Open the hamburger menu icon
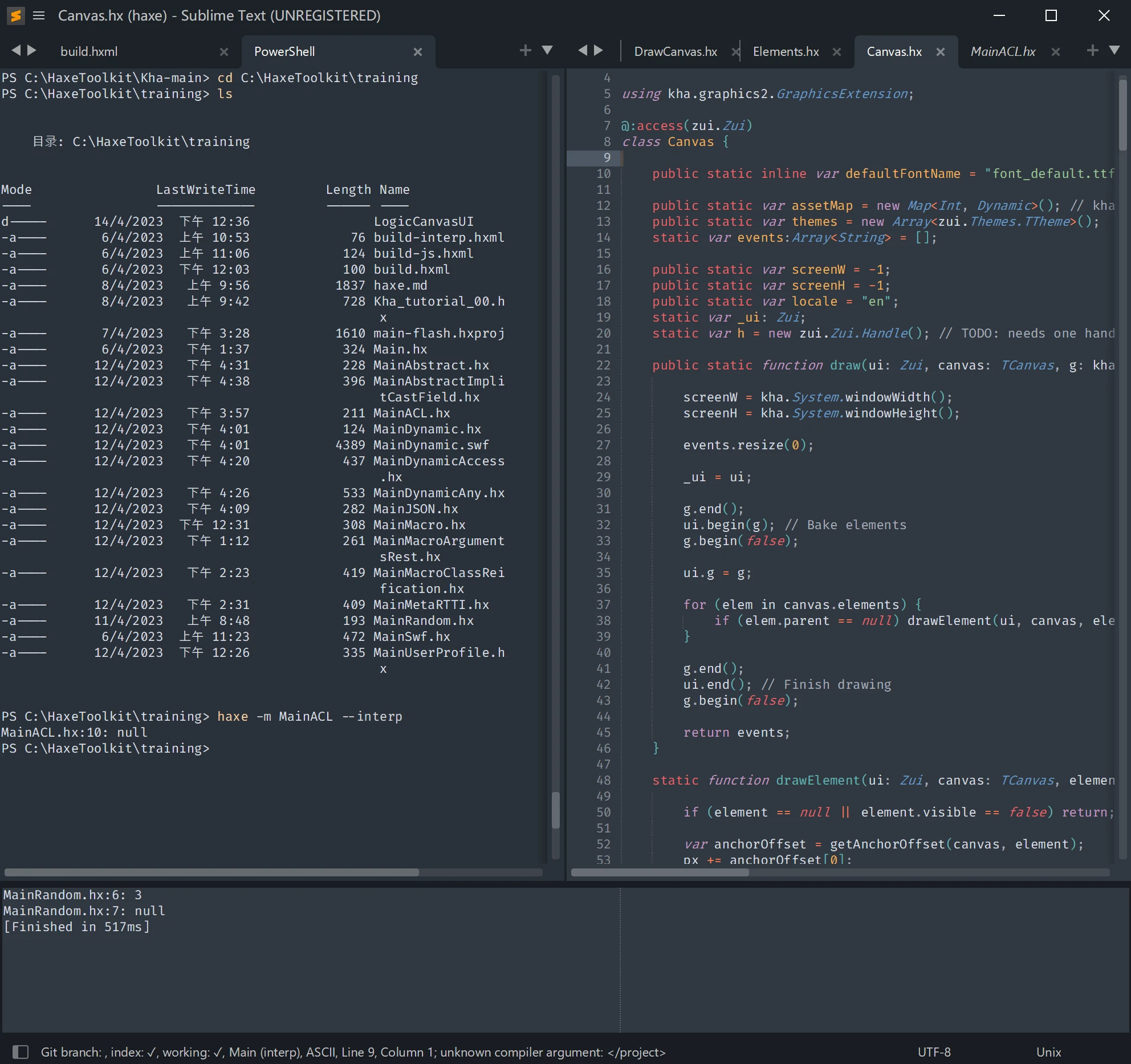Screen dimensions: 1131x1064 tap(39, 15)
